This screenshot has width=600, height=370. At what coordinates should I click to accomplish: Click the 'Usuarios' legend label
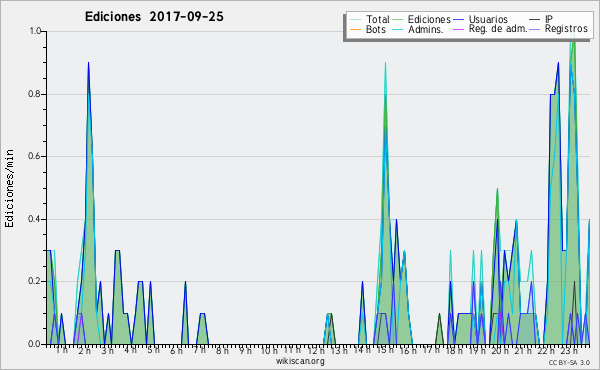click(x=488, y=19)
